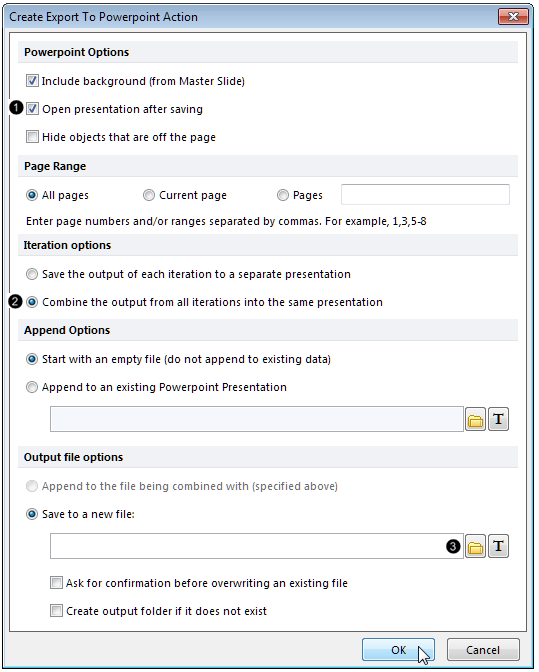Screen dimensions: 539x672
Task: Cancel the Export To Powerpoint action
Action: pyautogui.click(x=483, y=650)
